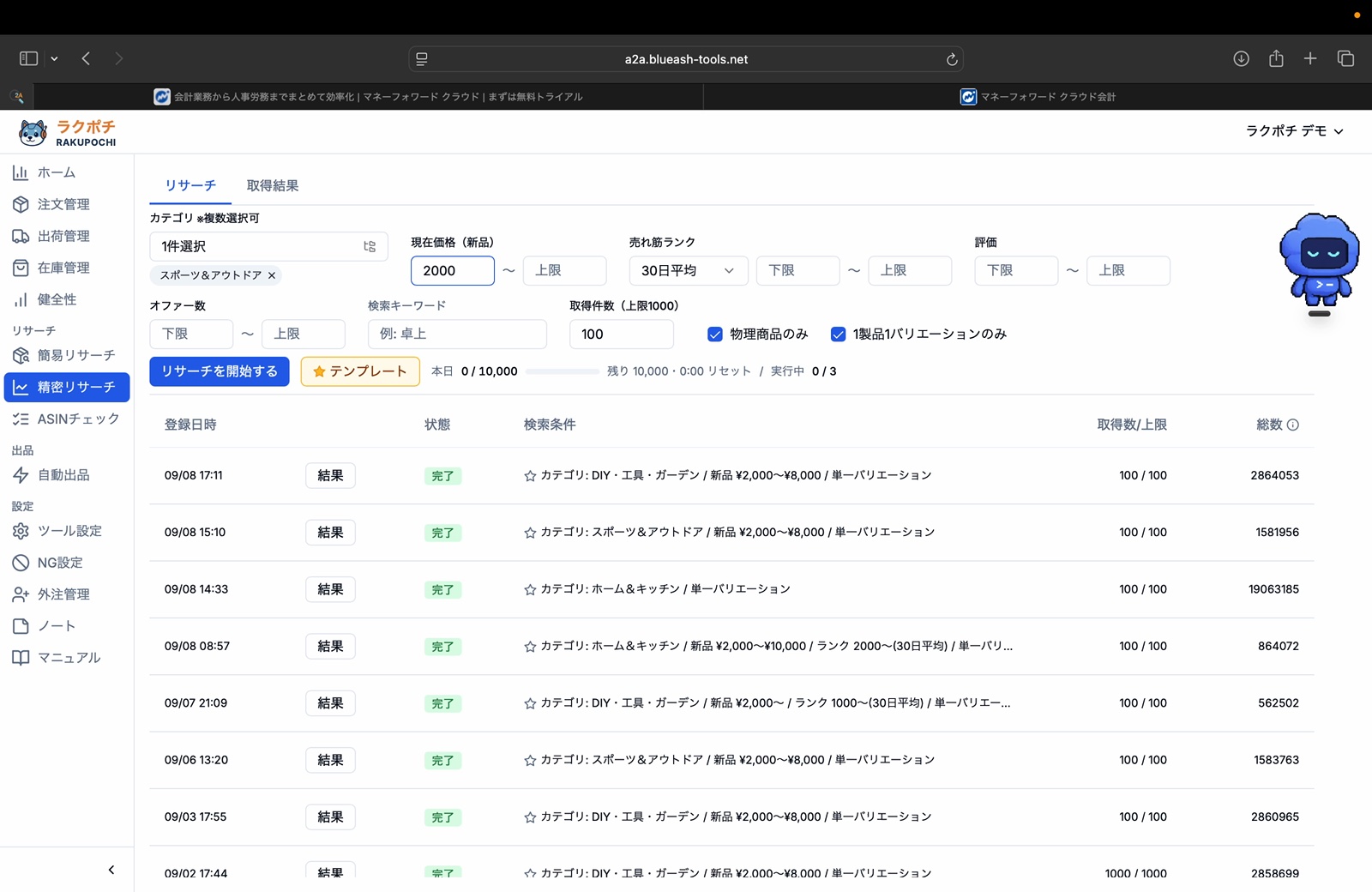Open Safari sidebar dropdown arrow
Viewport: 1372px width, 892px height.
coord(54,58)
